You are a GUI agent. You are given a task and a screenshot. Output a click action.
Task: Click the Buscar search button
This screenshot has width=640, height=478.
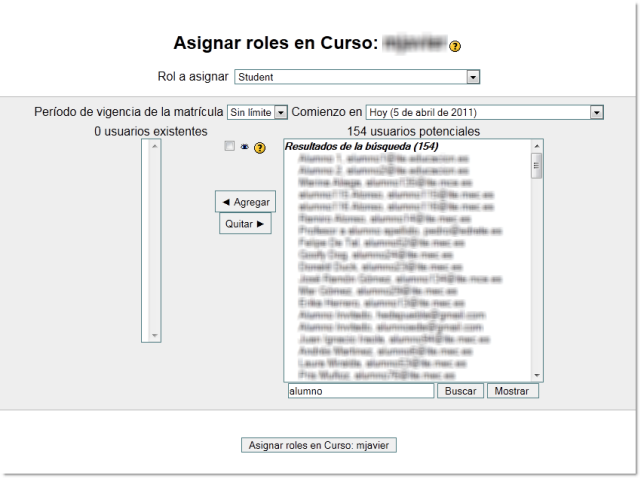460,391
